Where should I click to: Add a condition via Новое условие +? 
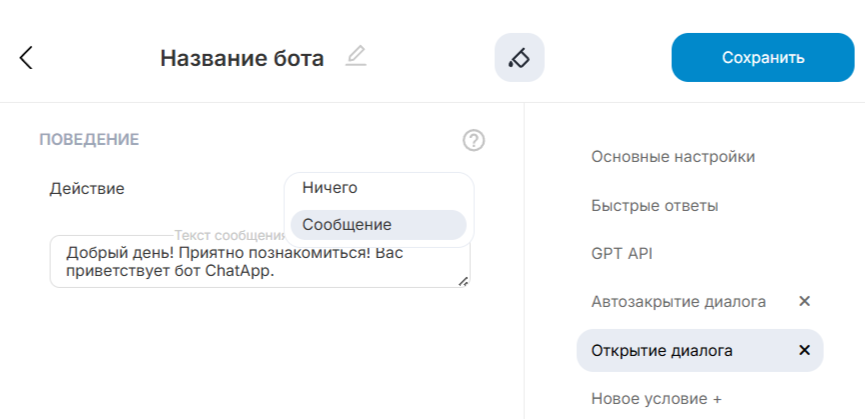[656, 398]
